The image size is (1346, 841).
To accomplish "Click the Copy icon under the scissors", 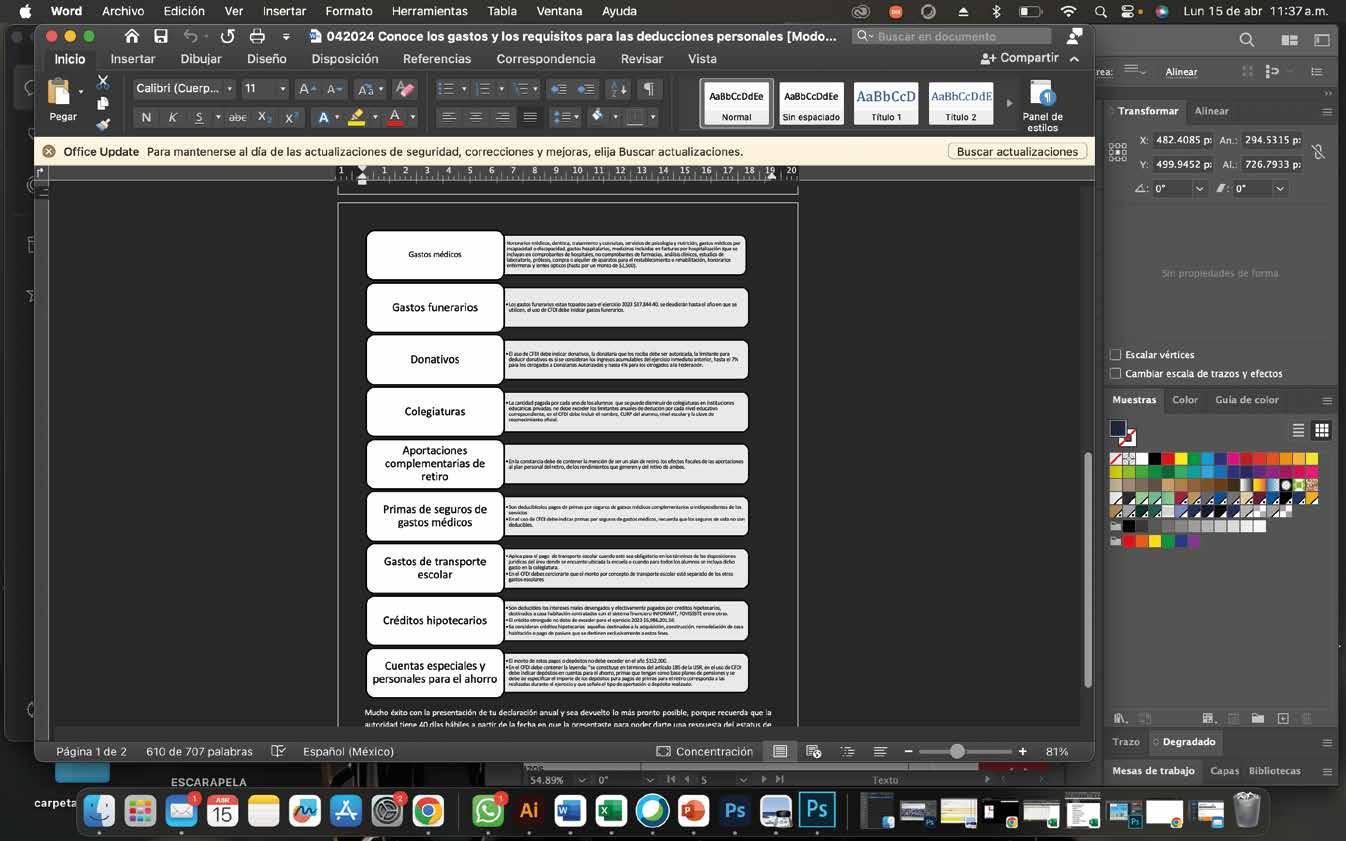I will [103, 104].
